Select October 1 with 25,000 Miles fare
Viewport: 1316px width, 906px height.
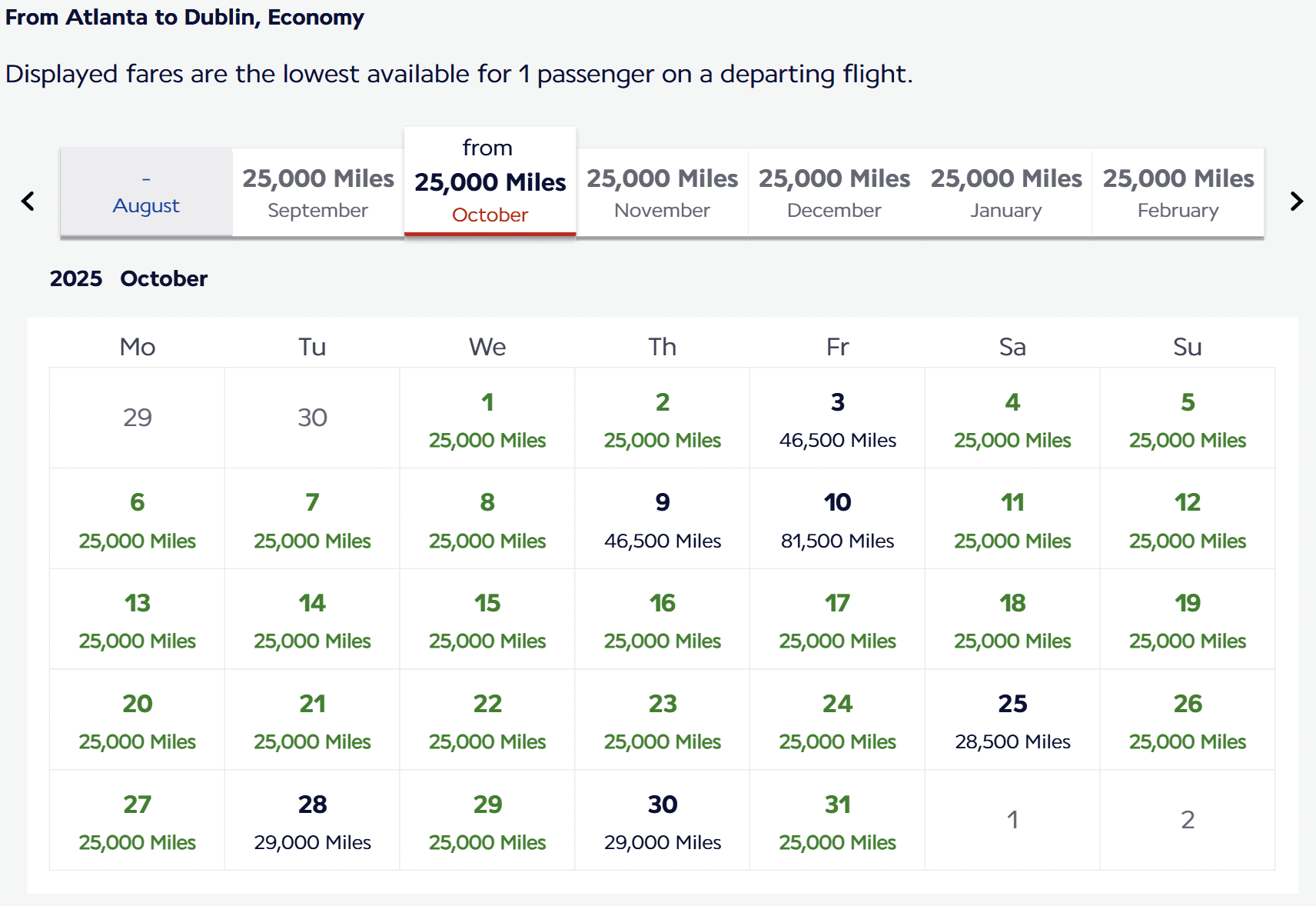tap(487, 419)
